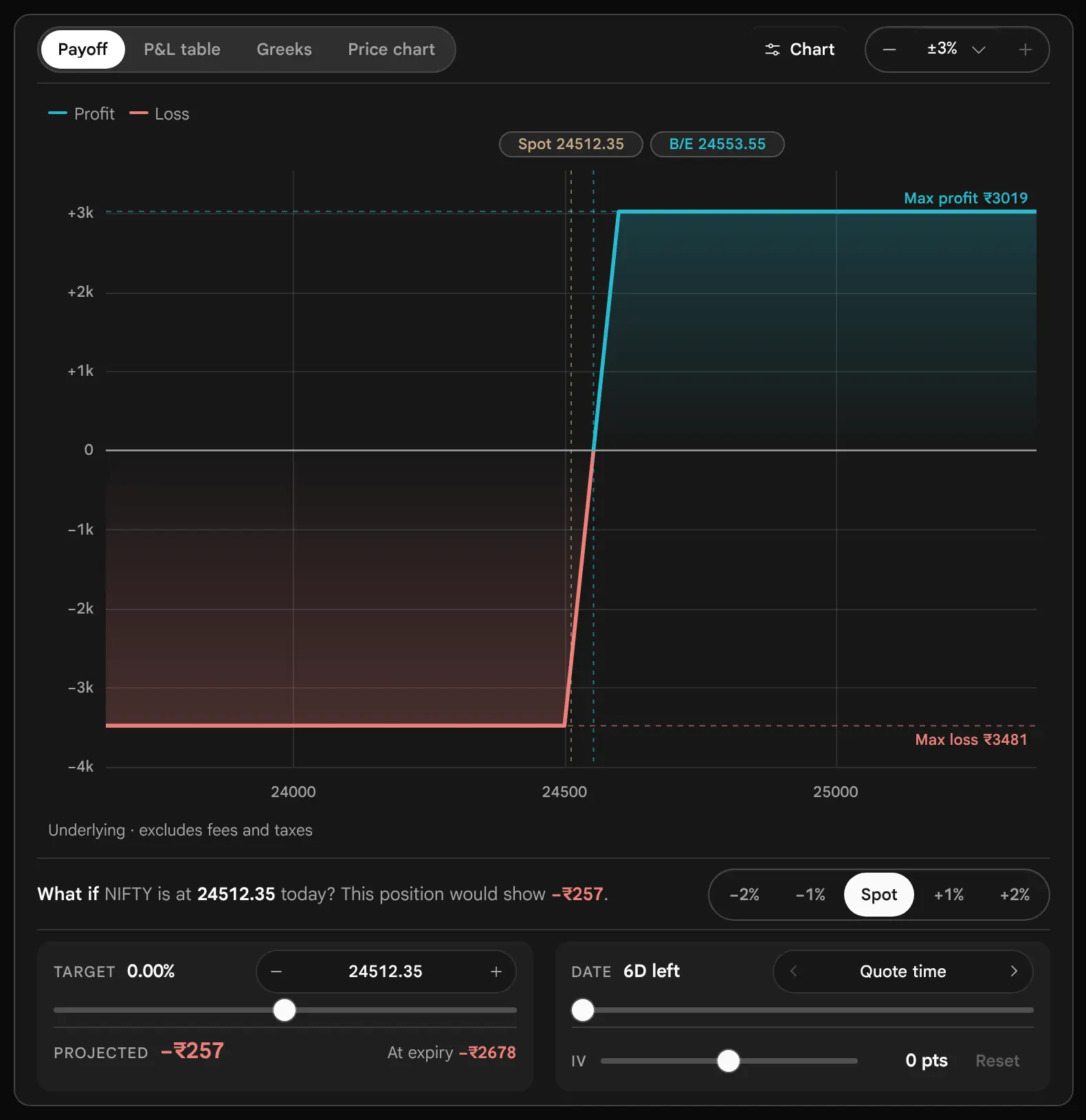Click the Quote time date selector
The width and height of the screenshot is (1086, 1120).
coord(903,971)
